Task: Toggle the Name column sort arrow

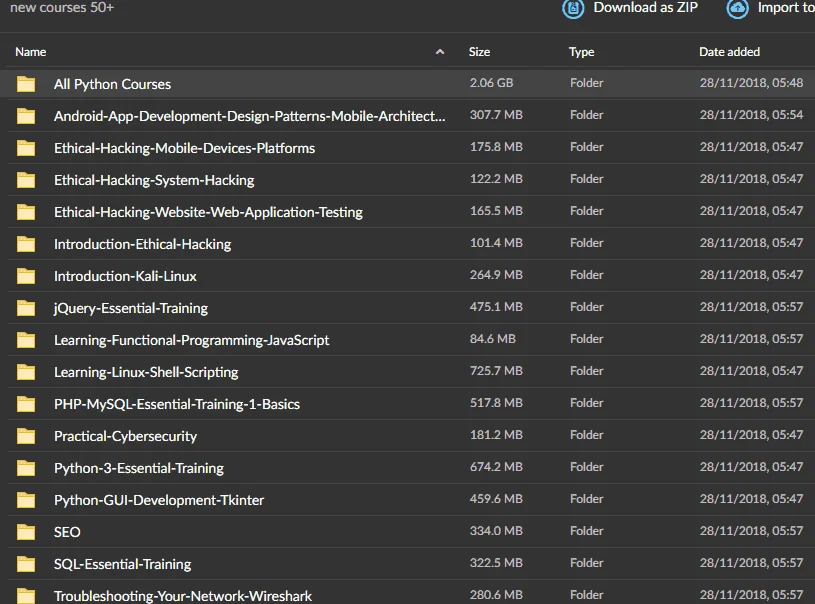Action: tap(440, 51)
